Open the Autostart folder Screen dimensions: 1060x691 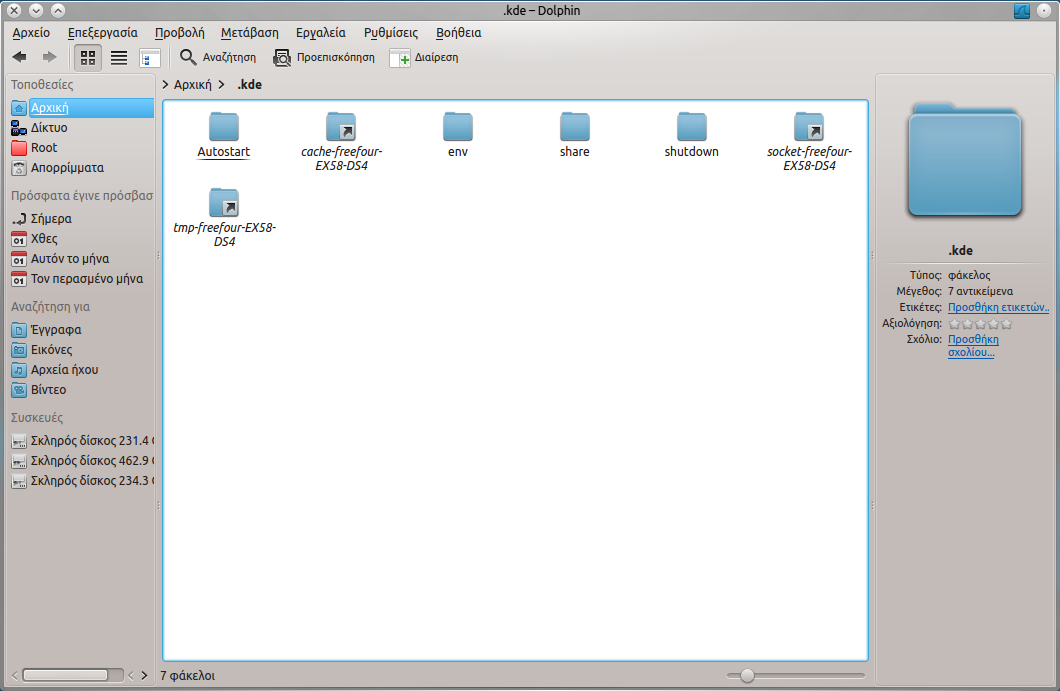coord(224,135)
